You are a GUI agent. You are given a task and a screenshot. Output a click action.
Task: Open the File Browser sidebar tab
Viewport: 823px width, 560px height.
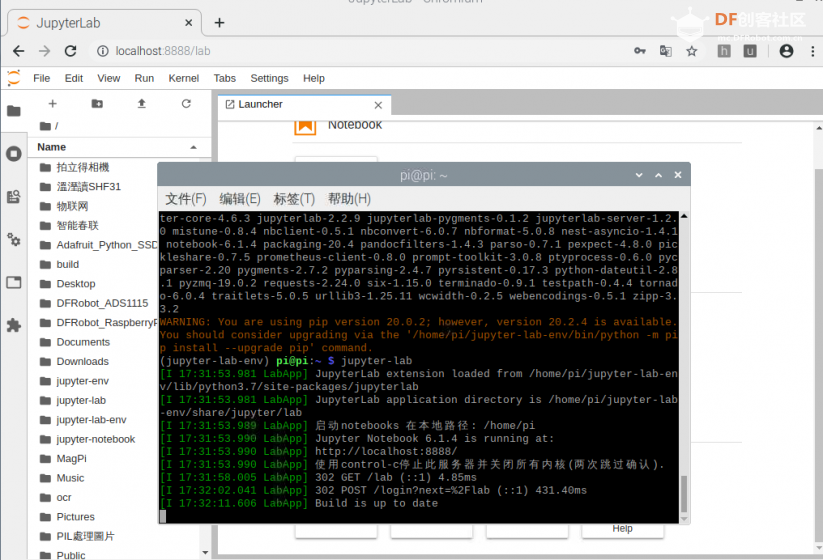[14, 111]
